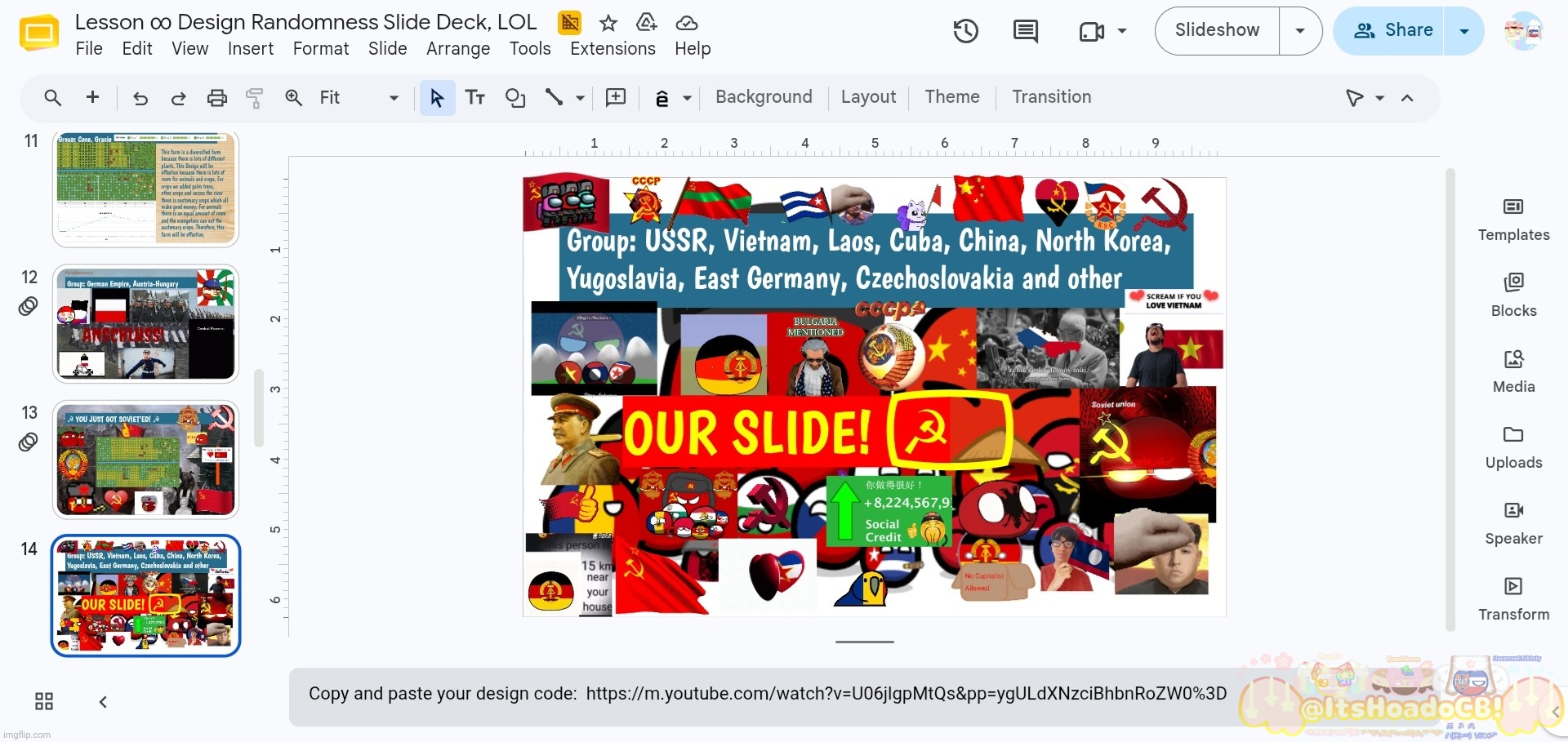Select slide 12 thumbnail
The image size is (1568, 742).
pos(145,324)
